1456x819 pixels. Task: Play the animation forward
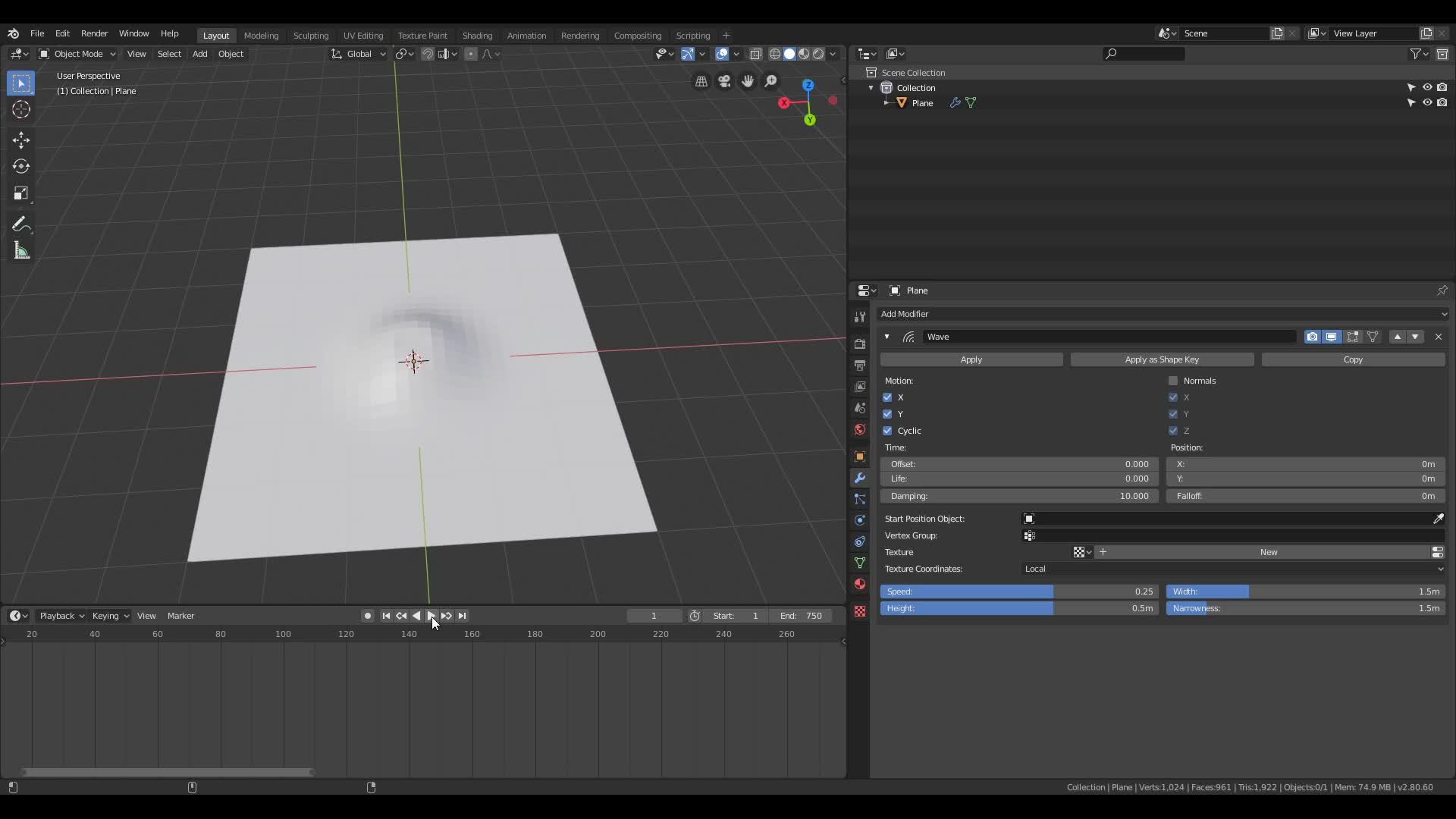pos(431,616)
